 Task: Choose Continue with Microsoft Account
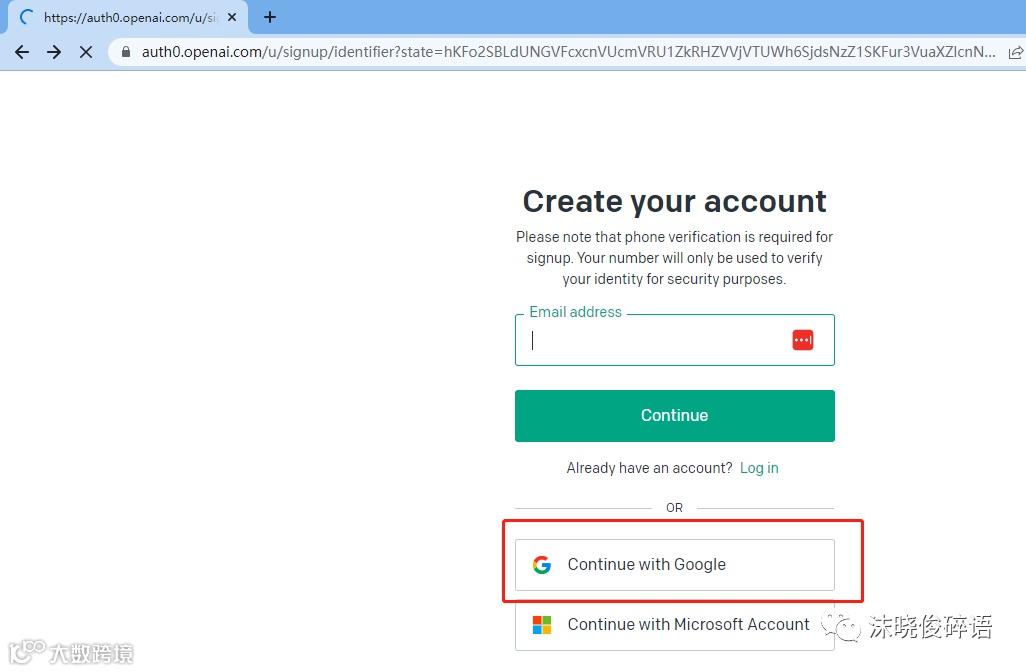pos(675,625)
